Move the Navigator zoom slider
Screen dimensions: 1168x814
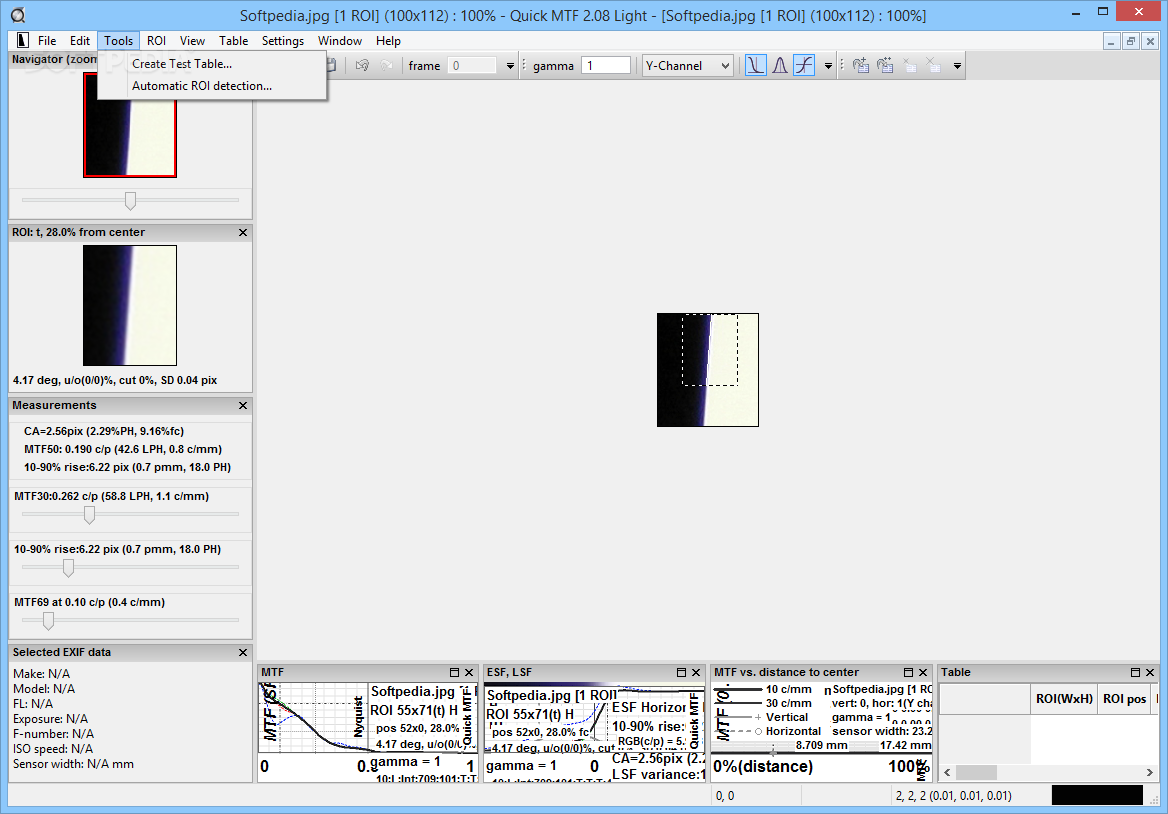(x=130, y=200)
